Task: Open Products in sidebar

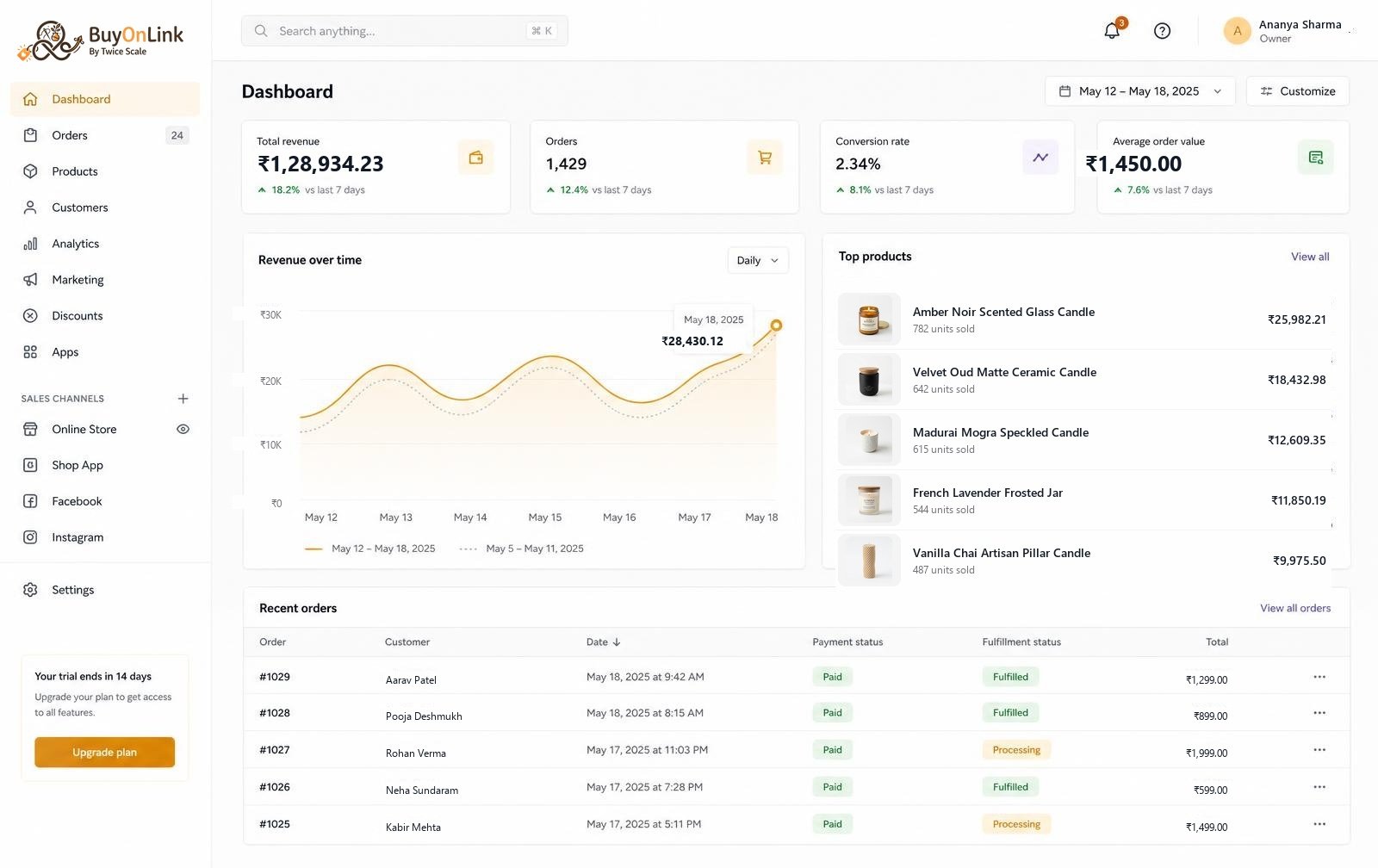Action: pyautogui.click(x=105, y=171)
